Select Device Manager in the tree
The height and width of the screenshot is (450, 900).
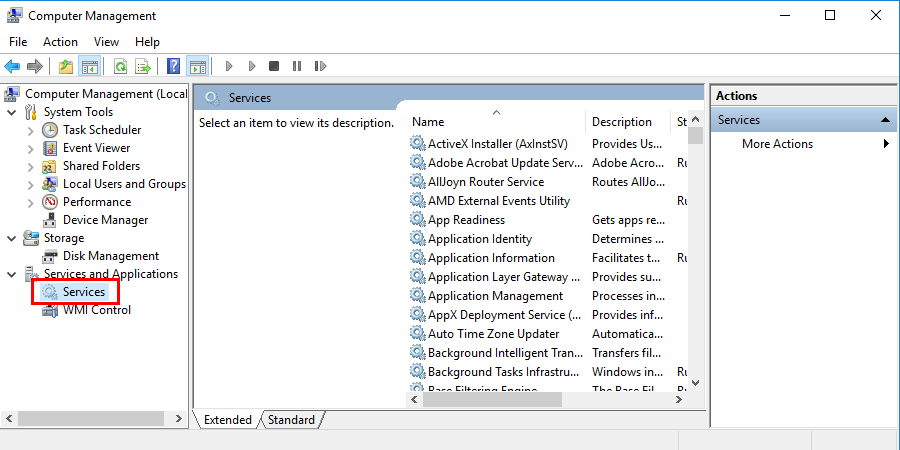(x=105, y=220)
